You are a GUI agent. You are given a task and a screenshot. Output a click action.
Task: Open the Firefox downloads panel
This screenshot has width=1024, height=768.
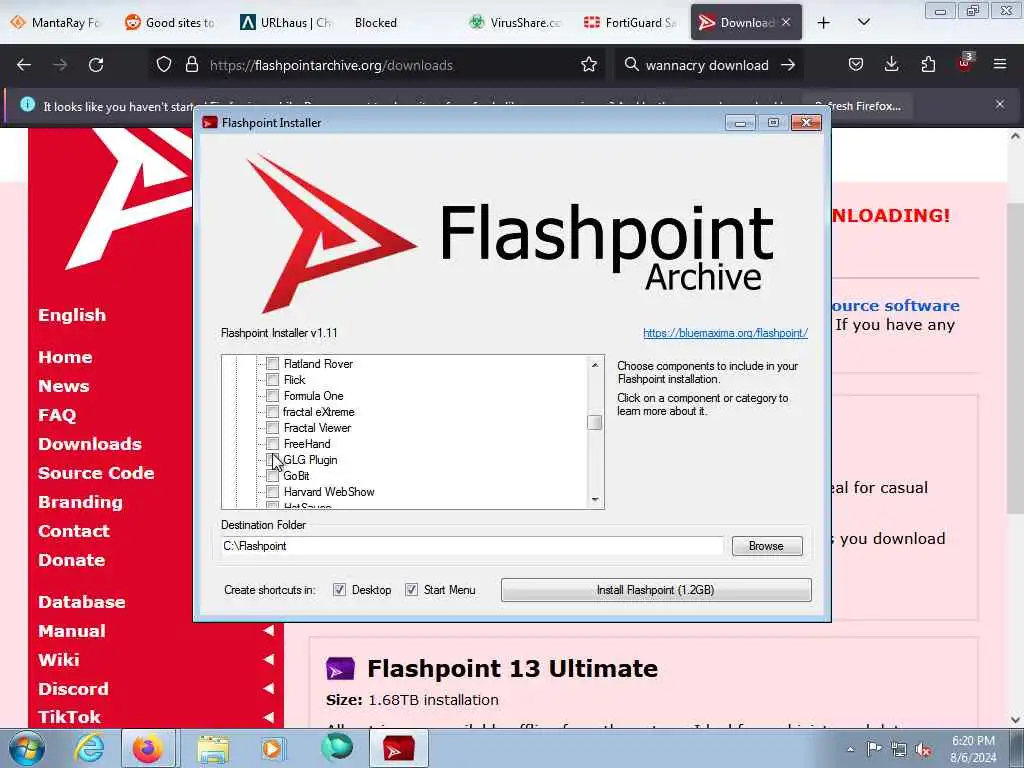tap(891, 65)
